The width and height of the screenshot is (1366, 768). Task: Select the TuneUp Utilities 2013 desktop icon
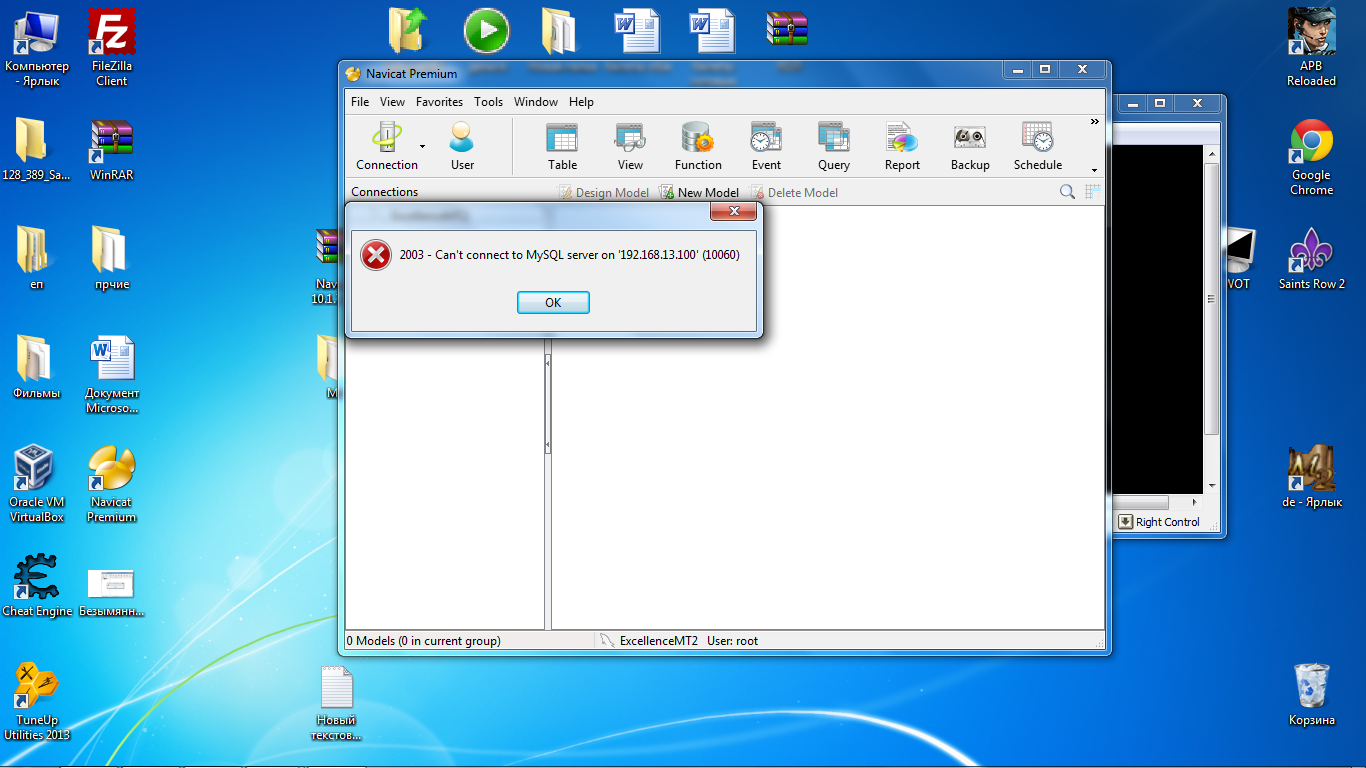coord(37,701)
